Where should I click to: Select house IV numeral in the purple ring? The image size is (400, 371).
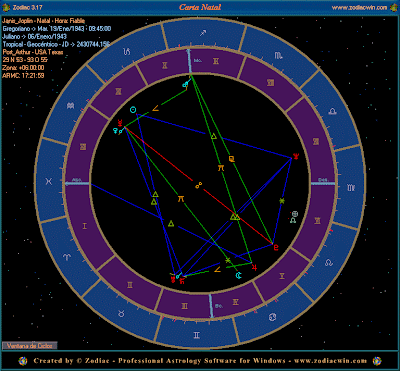point(236,302)
